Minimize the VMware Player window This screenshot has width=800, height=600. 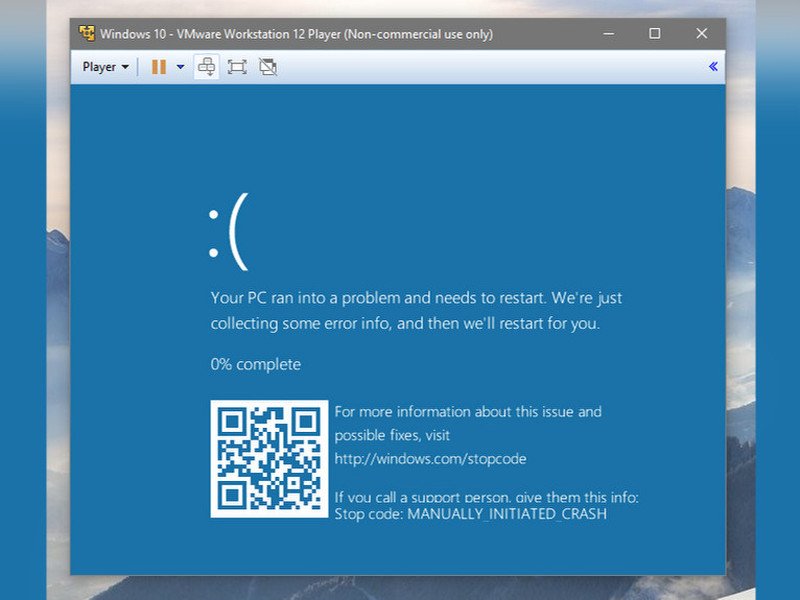point(608,34)
